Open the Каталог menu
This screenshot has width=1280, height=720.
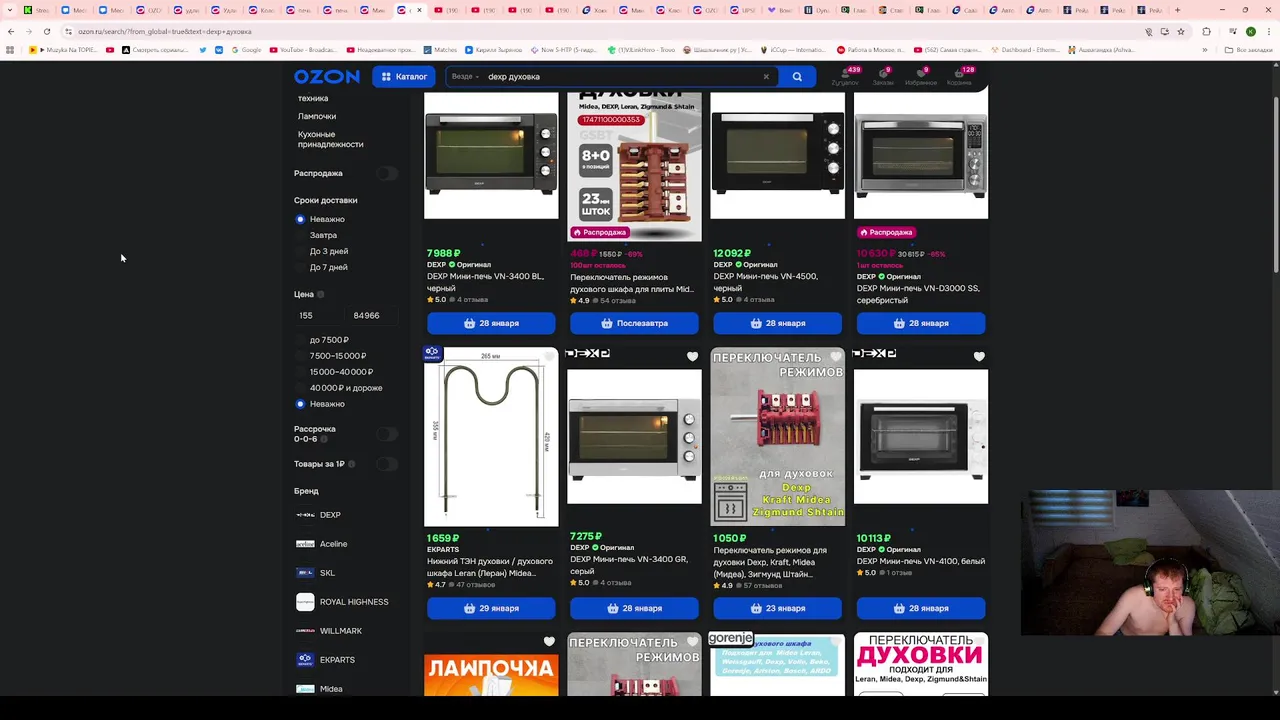point(404,77)
